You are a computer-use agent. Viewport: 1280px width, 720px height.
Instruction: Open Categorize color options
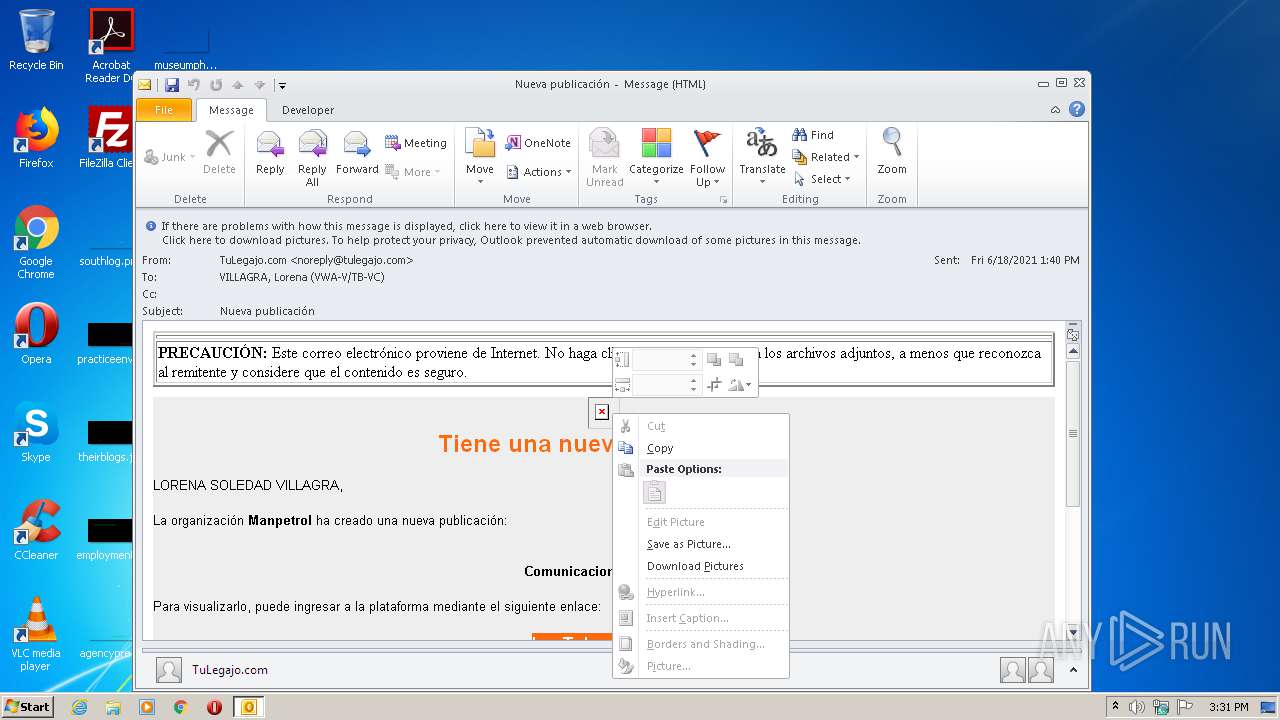pos(656,158)
